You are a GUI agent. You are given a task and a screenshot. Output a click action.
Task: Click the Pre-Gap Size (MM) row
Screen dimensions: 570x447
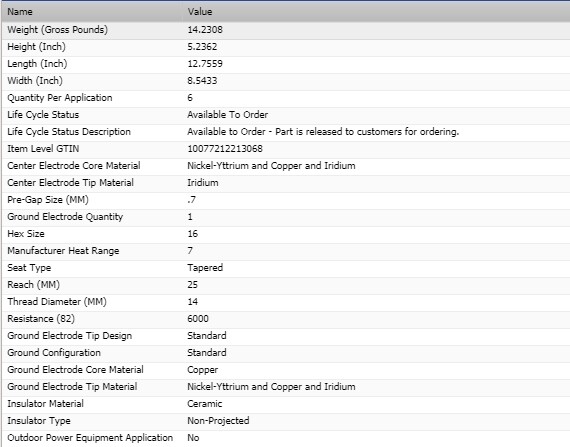[x=286, y=200]
